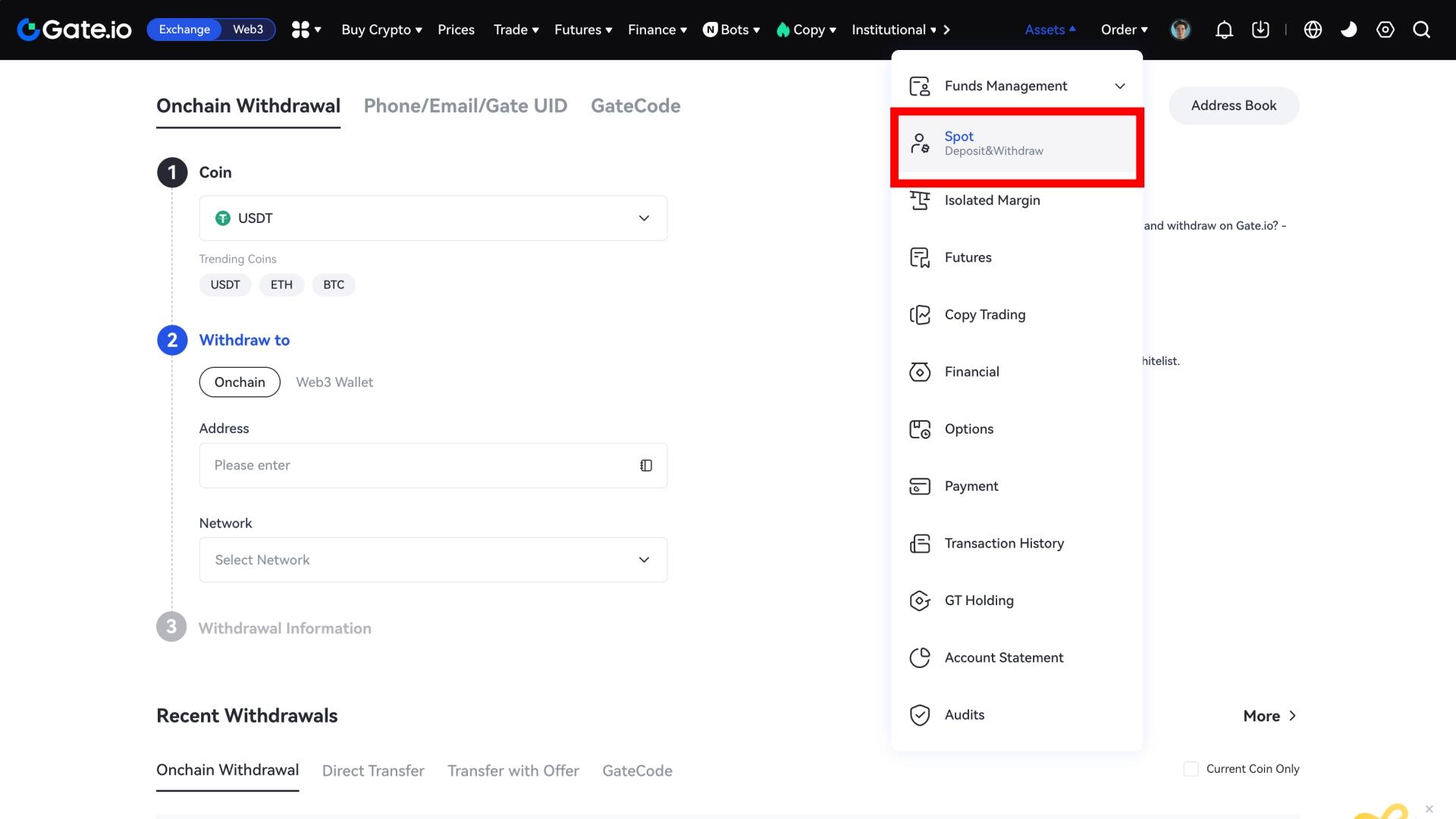Image resolution: width=1456 pixels, height=819 pixels.
Task: Click the Audits shield icon
Action: (x=920, y=715)
